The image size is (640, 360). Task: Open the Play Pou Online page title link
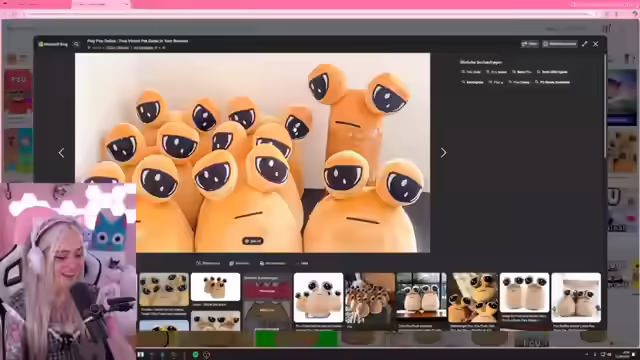tap(138, 41)
